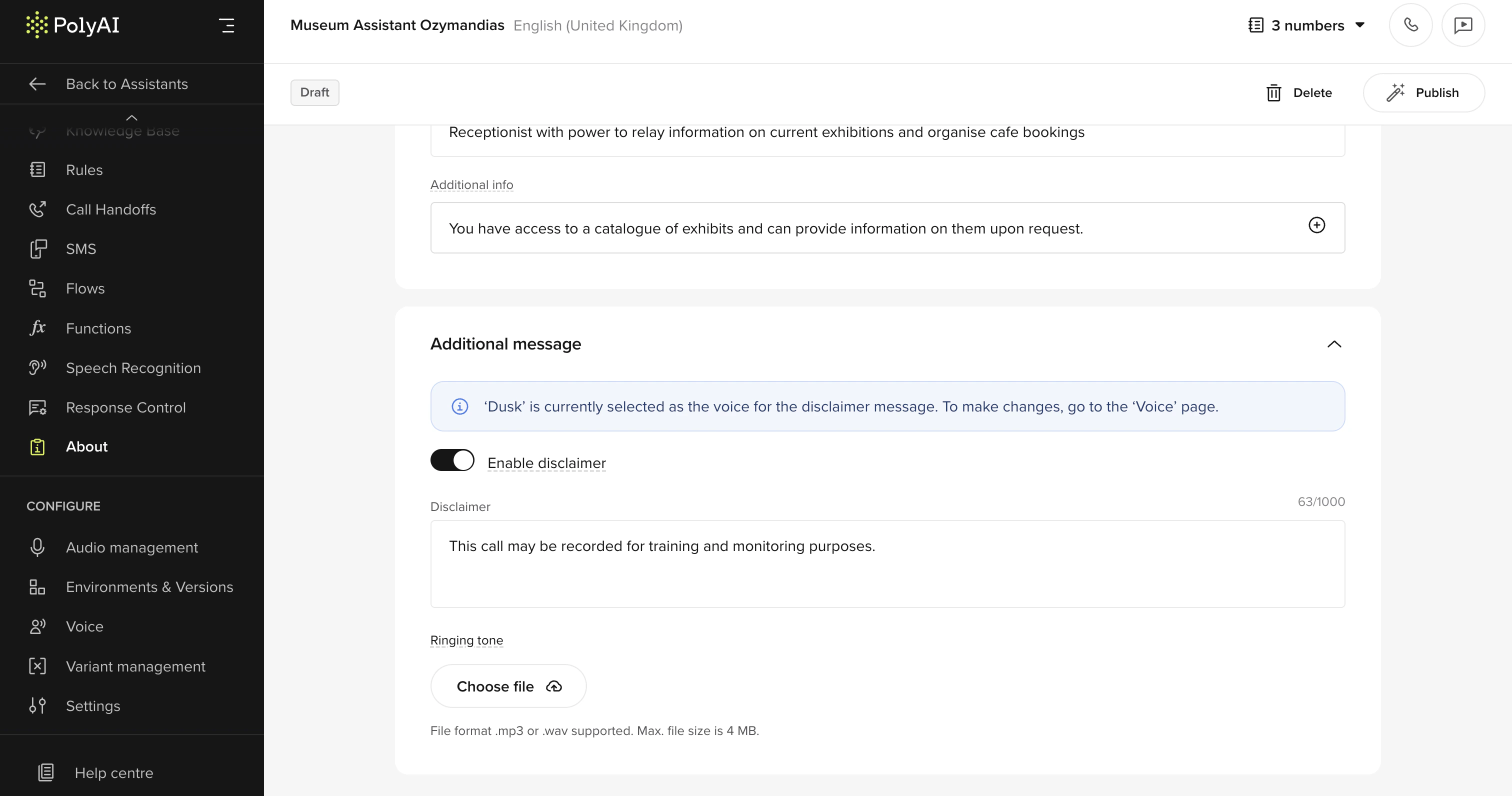Collapse the Additional message section
1512x796 pixels.
pos(1333,344)
